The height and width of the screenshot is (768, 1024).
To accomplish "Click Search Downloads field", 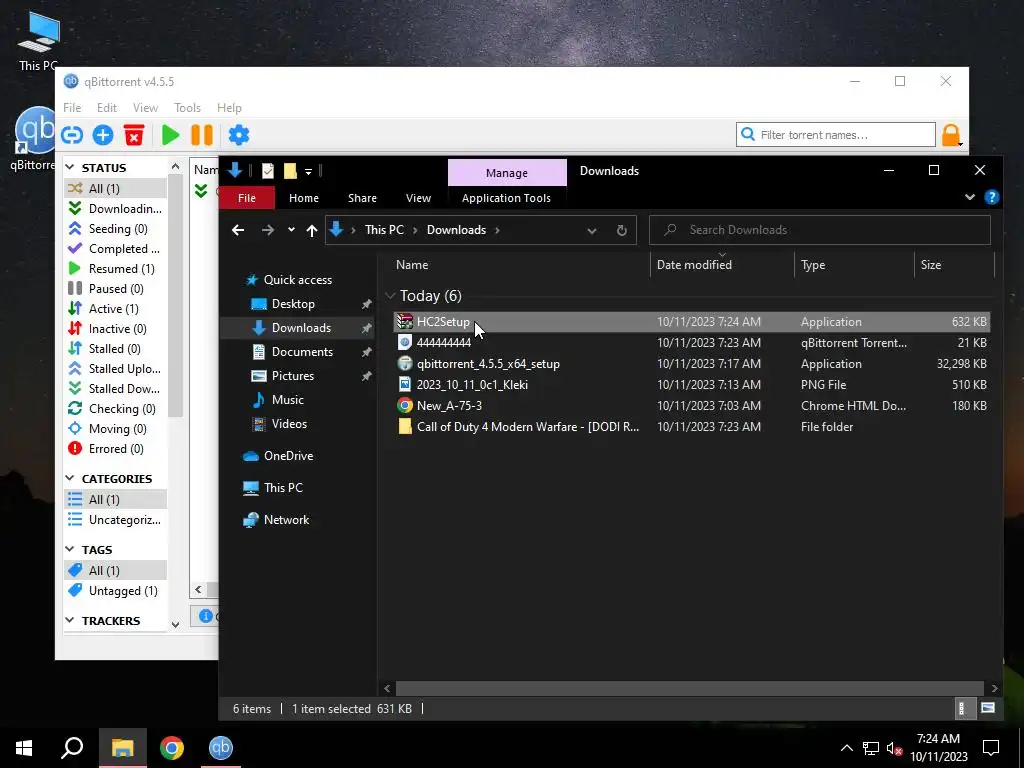I will coord(820,230).
